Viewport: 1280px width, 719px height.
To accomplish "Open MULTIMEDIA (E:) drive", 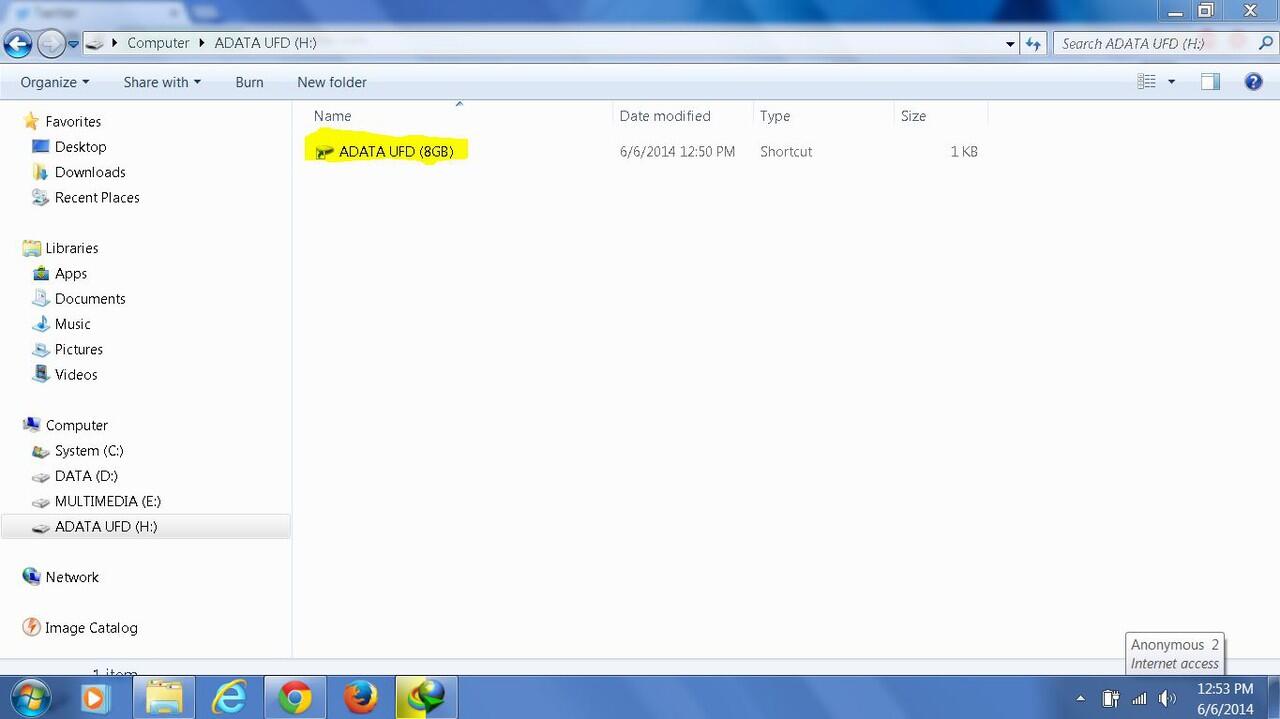I will pyautogui.click(x=108, y=502).
